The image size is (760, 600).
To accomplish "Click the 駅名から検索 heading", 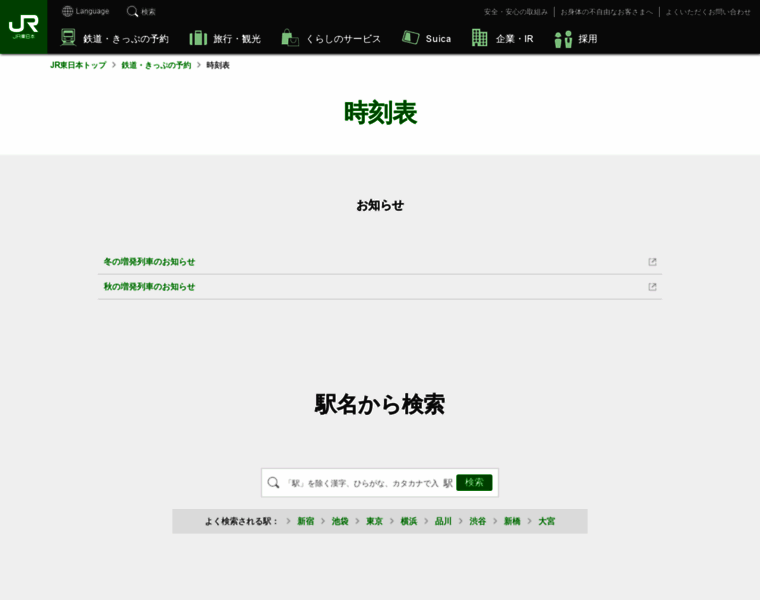I will [380, 404].
